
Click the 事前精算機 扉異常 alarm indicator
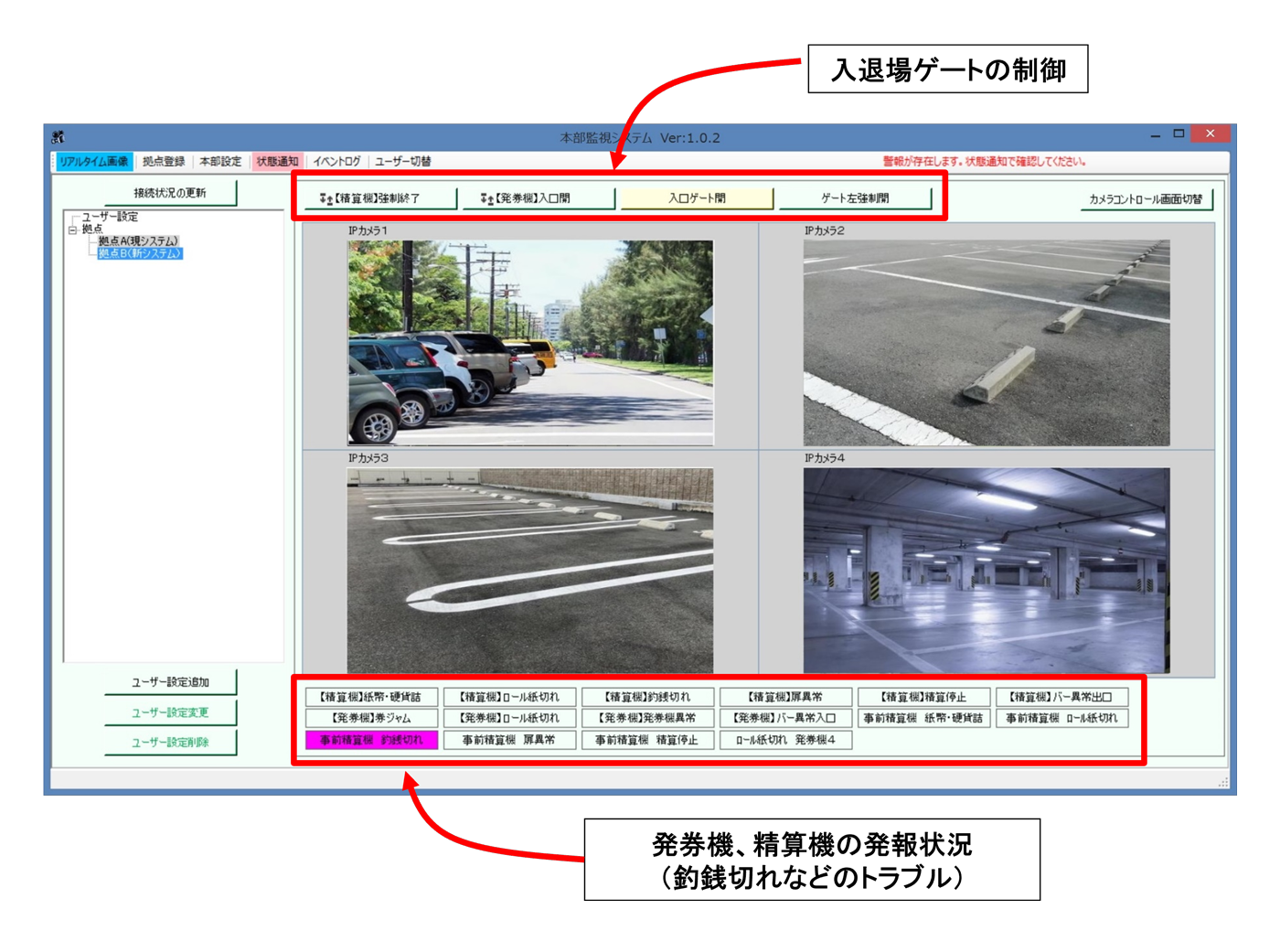point(509,740)
